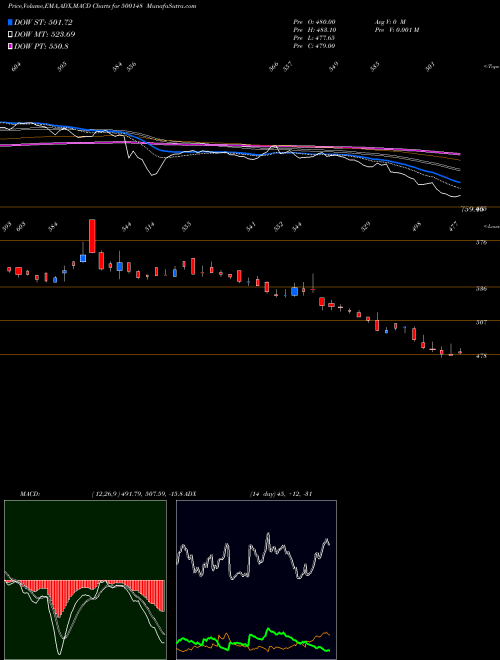
Task: Click the white DOW MT legend swatch
Action: (x=10, y=34)
